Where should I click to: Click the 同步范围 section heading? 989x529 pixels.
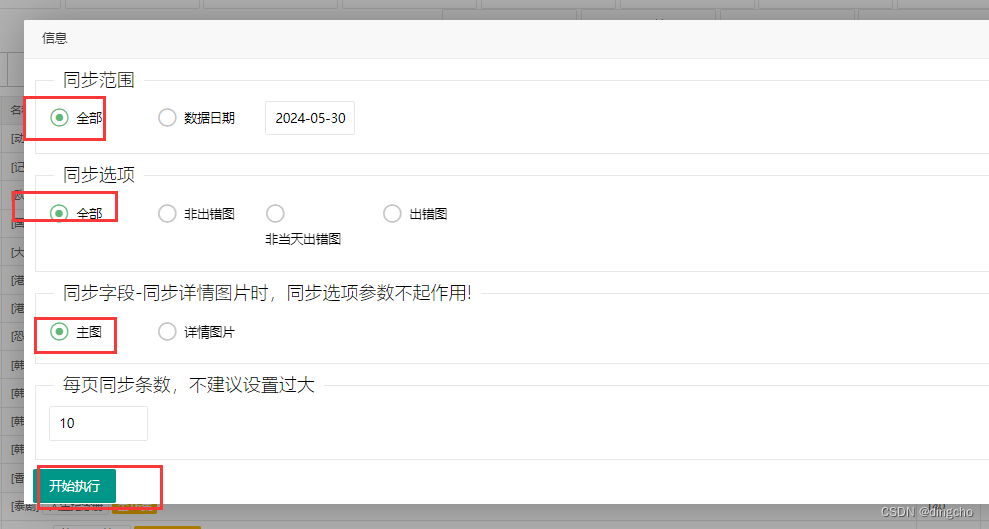98,80
